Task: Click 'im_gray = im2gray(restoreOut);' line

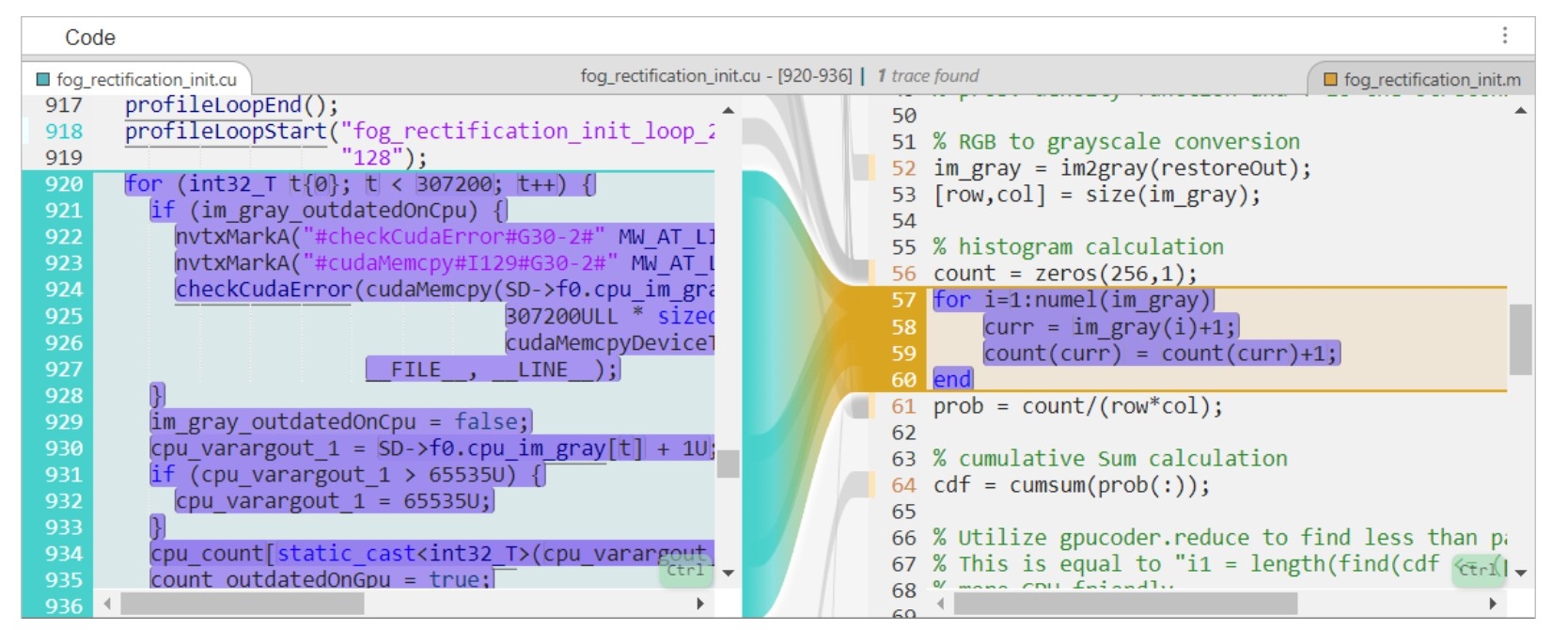Action: tap(1122, 167)
